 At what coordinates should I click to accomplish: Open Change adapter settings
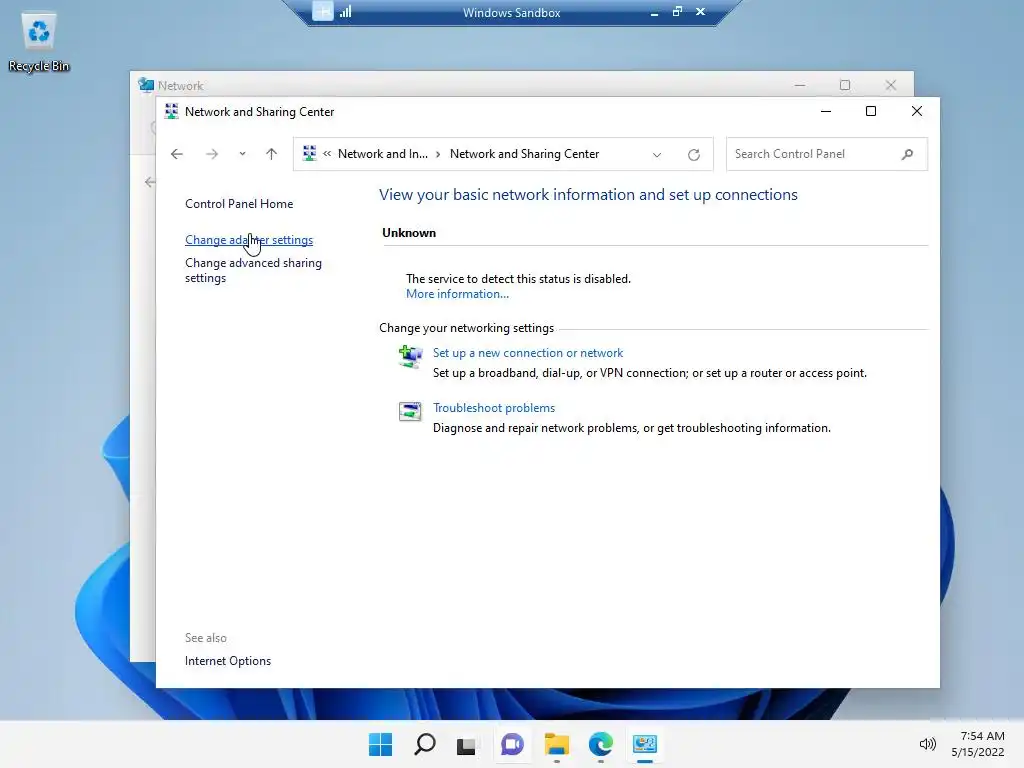[249, 240]
